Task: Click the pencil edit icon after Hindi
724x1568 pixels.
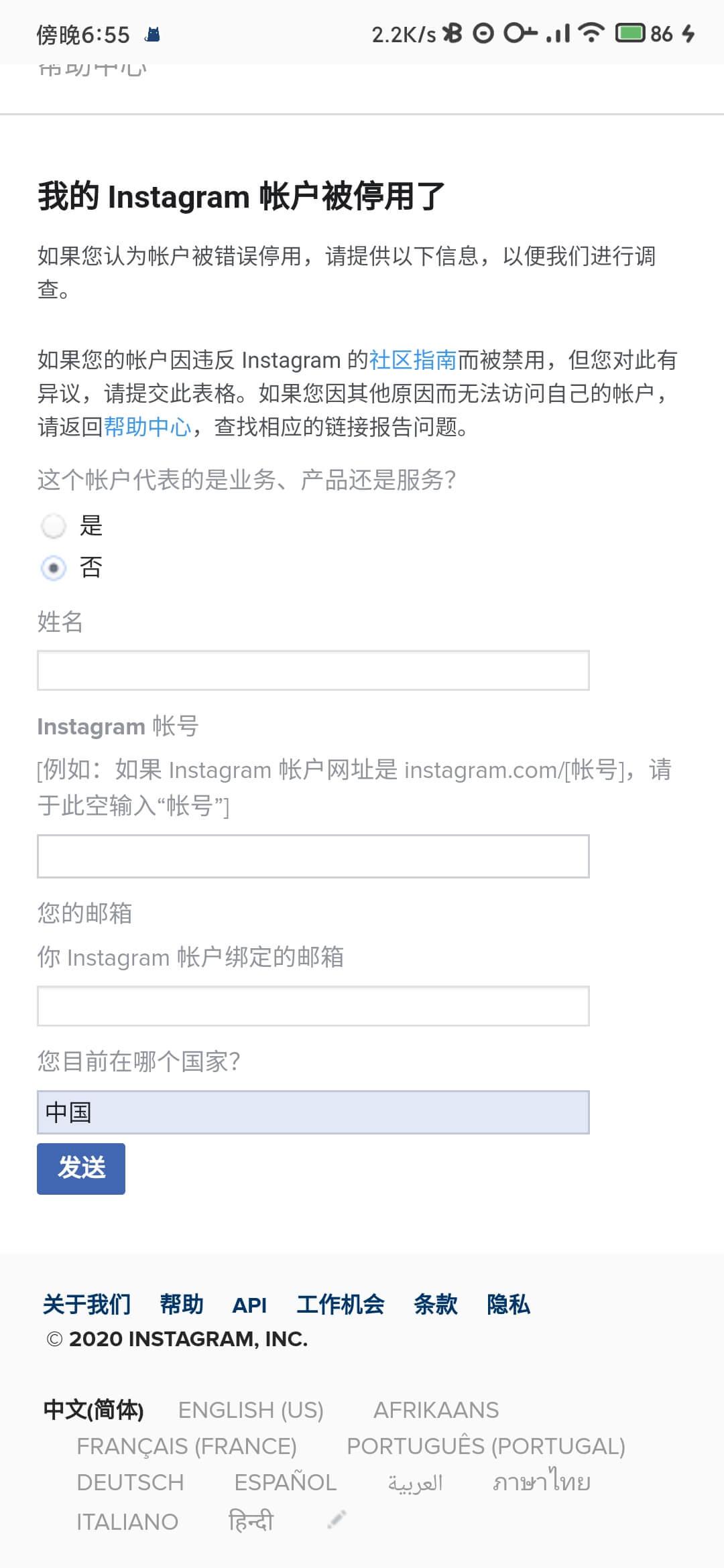Action: (337, 1519)
